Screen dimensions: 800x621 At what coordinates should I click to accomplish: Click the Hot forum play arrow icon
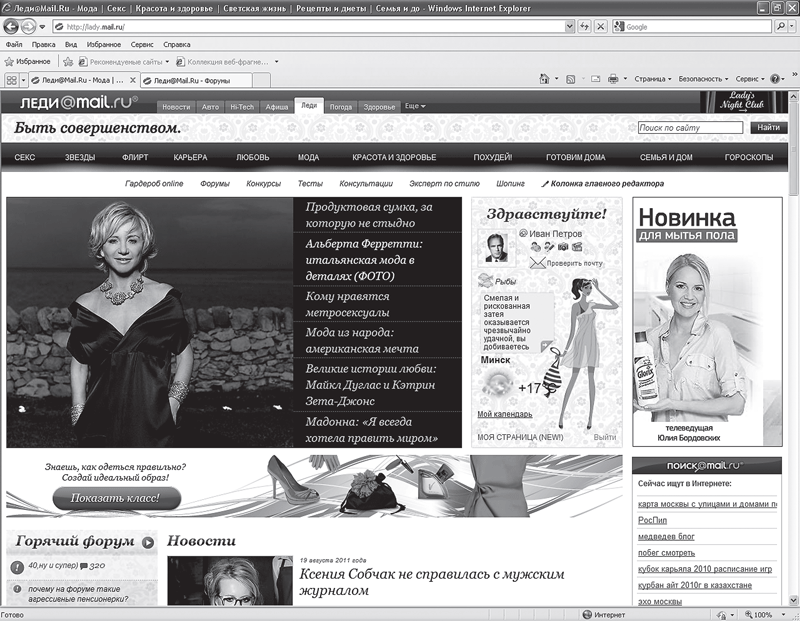click(148, 542)
